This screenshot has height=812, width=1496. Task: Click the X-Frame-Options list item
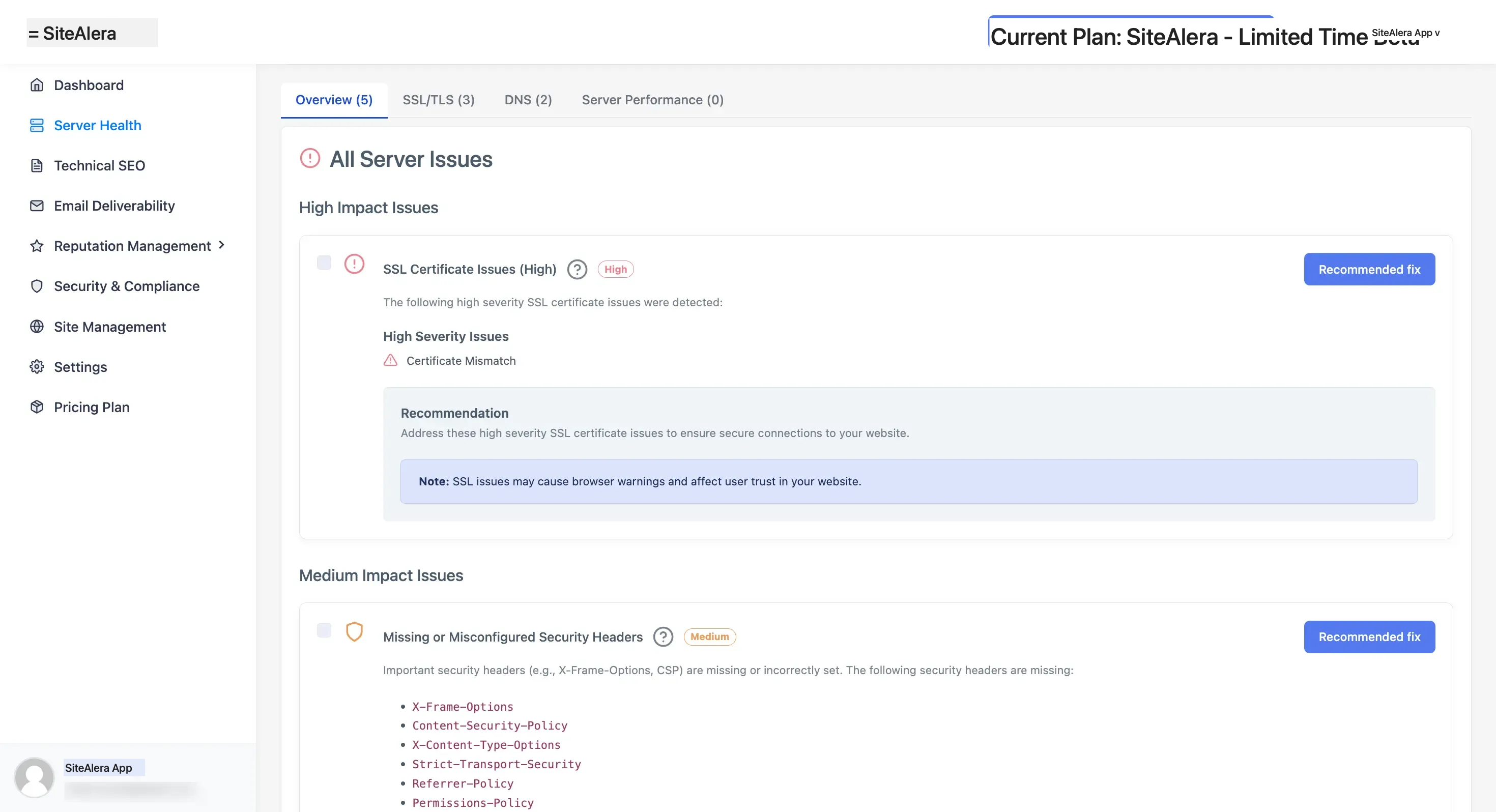coord(463,707)
